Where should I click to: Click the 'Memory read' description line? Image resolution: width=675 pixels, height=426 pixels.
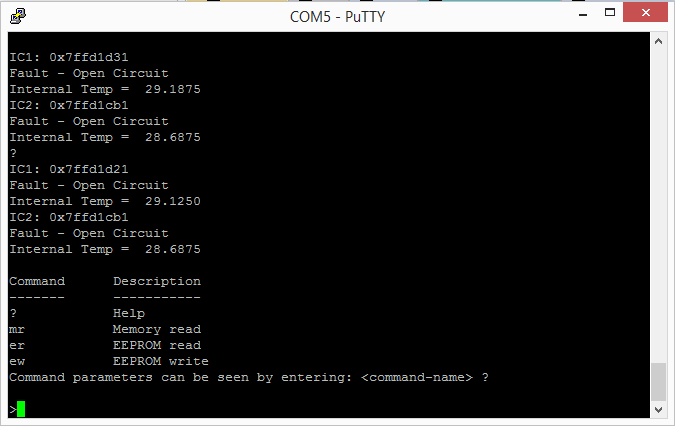coord(157,330)
